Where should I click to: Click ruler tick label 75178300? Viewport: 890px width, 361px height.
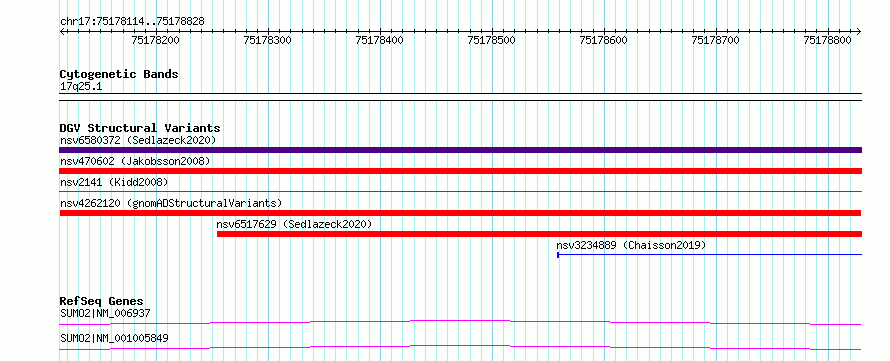click(x=267, y=40)
